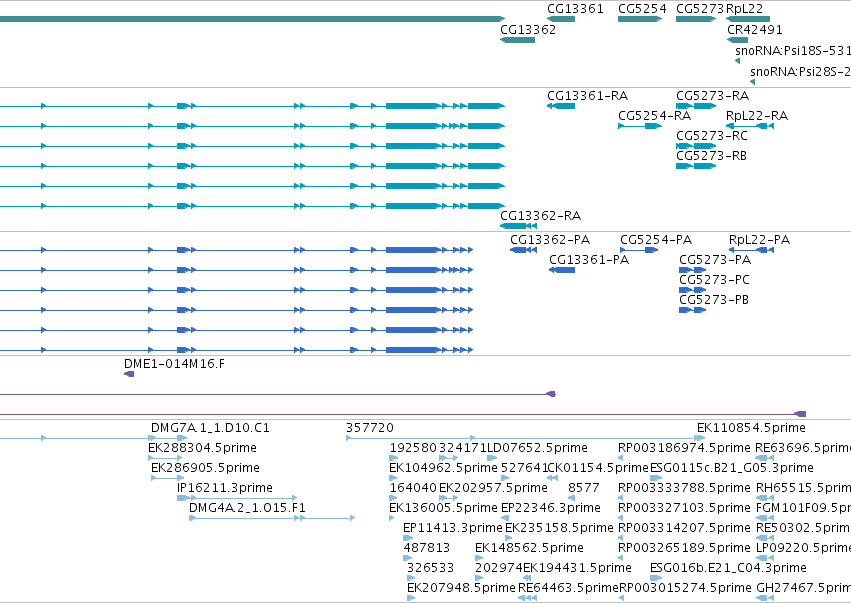This screenshot has height=603, width=851.
Task: Click the purple DME1-014M16.F marker
Action: (x=129, y=374)
